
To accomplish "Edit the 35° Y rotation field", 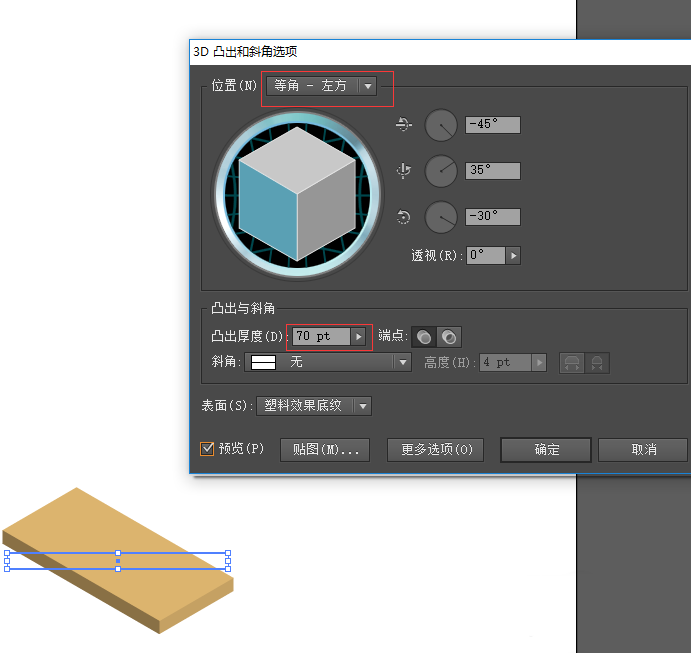I will click(x=493, y=171).
